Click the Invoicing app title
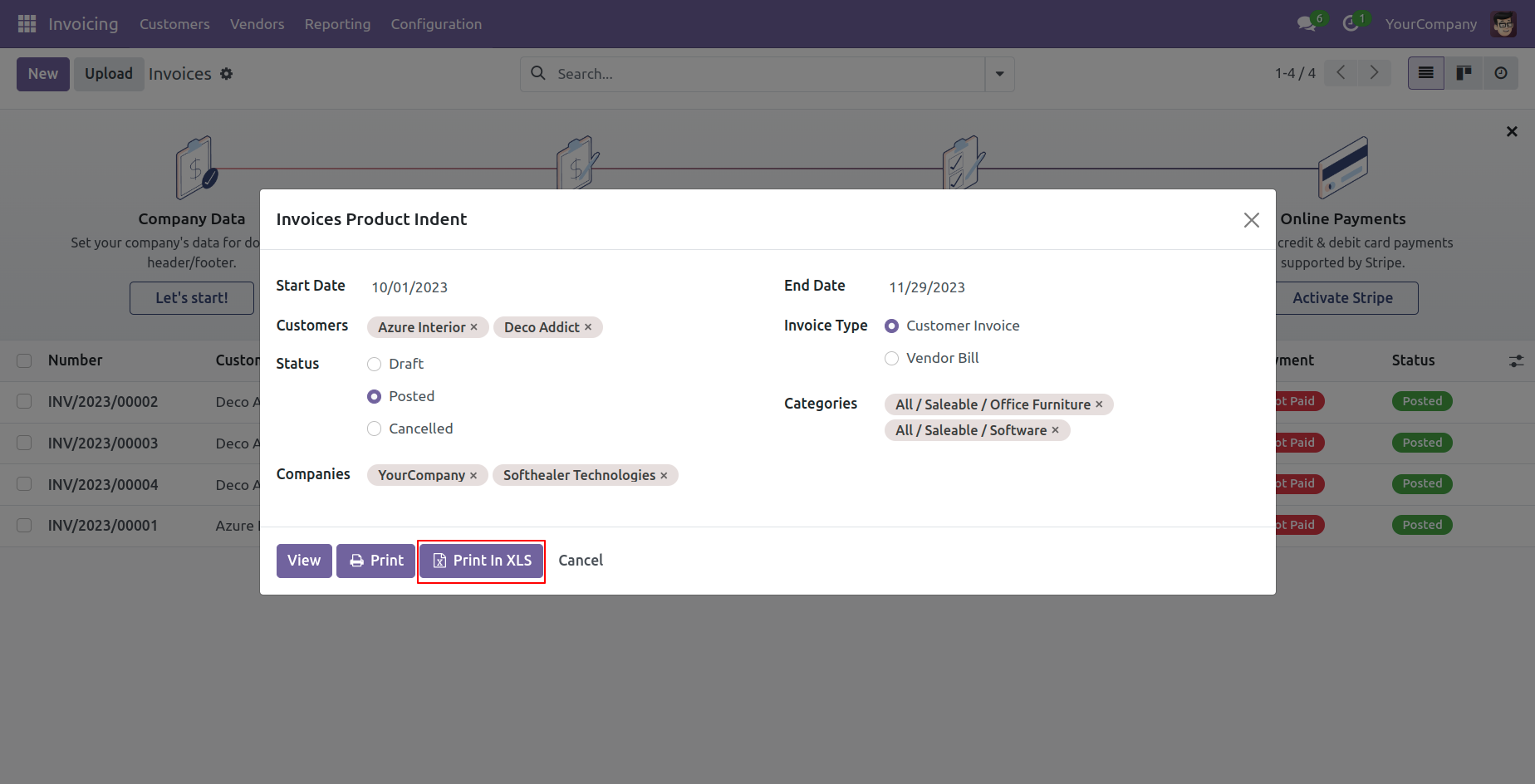1535x784 pixels. pyautogui.click(x=83, y=24)
